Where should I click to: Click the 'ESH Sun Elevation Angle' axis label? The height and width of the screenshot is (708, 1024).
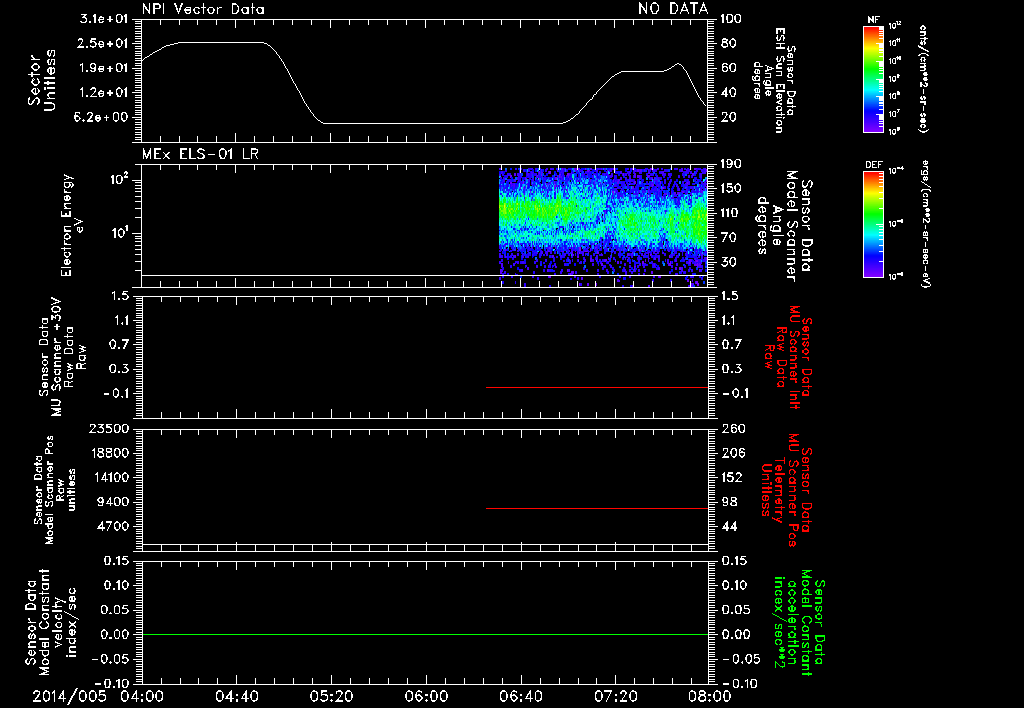click(773, 80)
